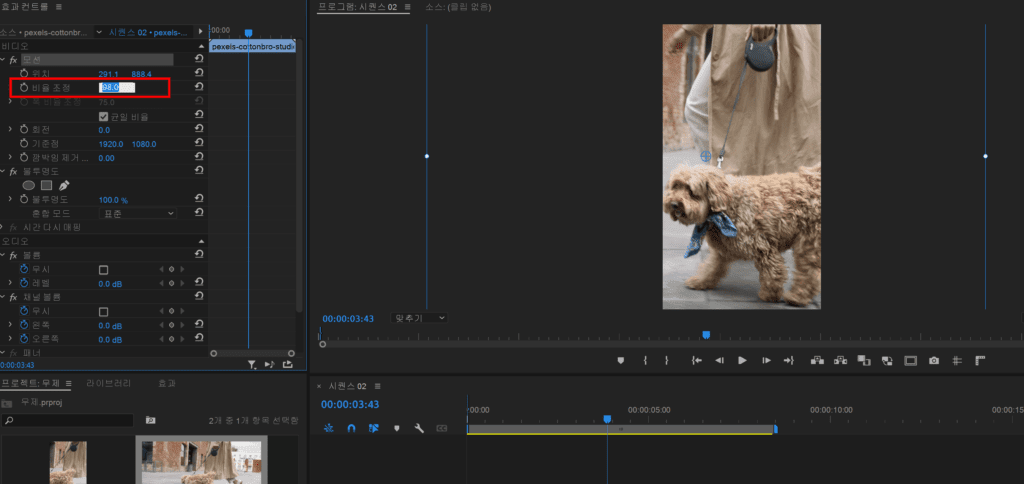Click the Lift button
Image resolution: width=1024 pixels, height=484 pixels.
click(x=818, y=361)
